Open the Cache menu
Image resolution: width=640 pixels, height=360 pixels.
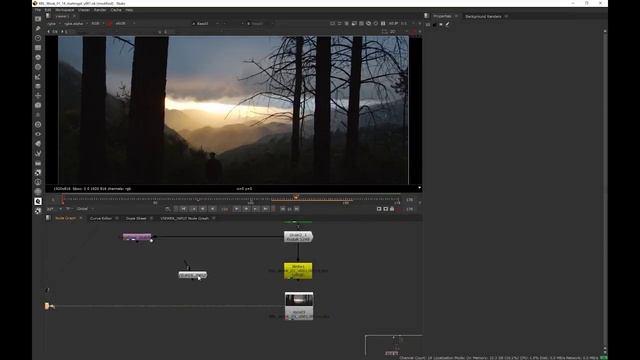(116, 10)
